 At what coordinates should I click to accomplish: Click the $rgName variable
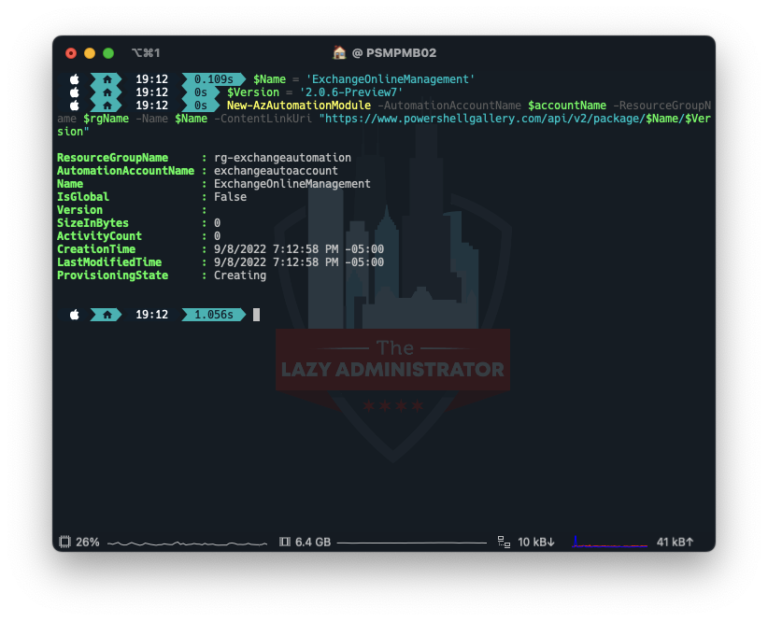click(106, 119)
